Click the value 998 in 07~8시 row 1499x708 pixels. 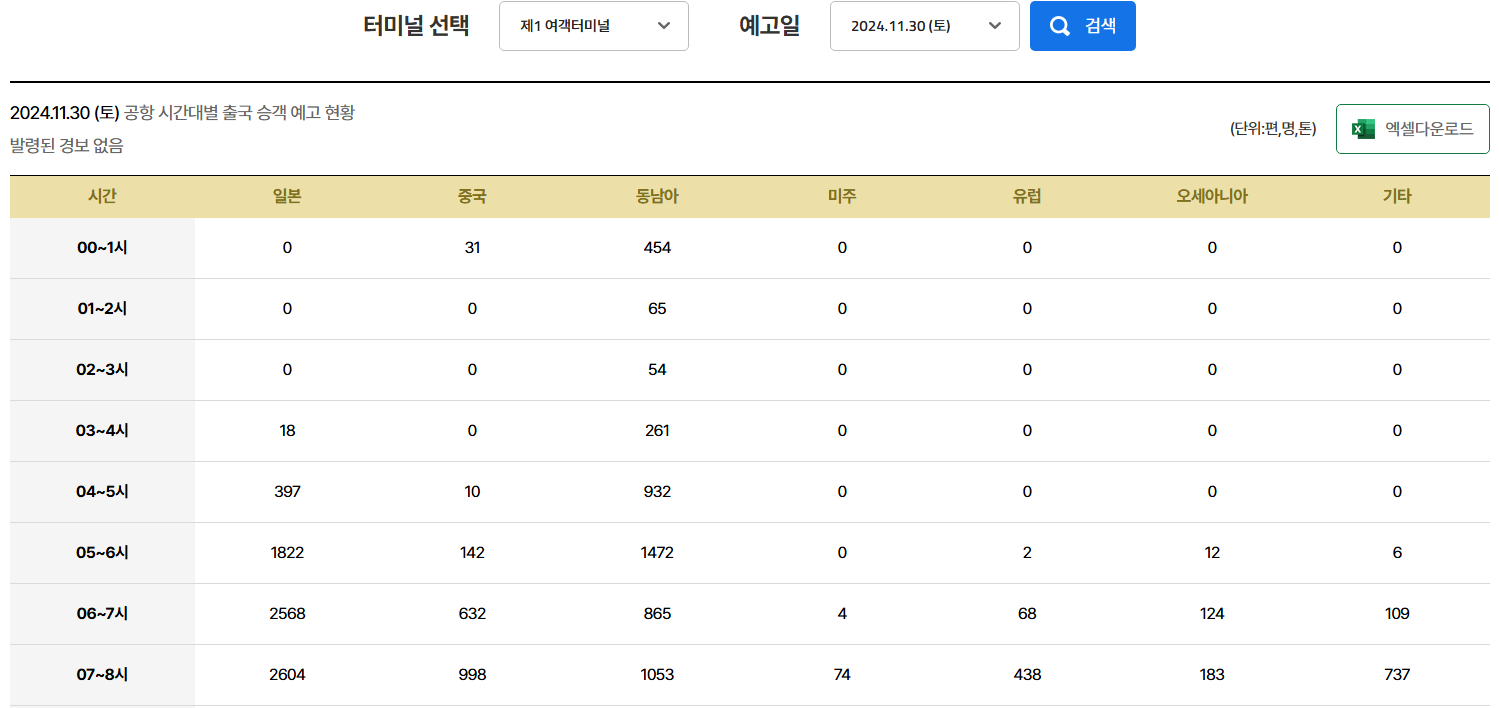pos(472,675)
